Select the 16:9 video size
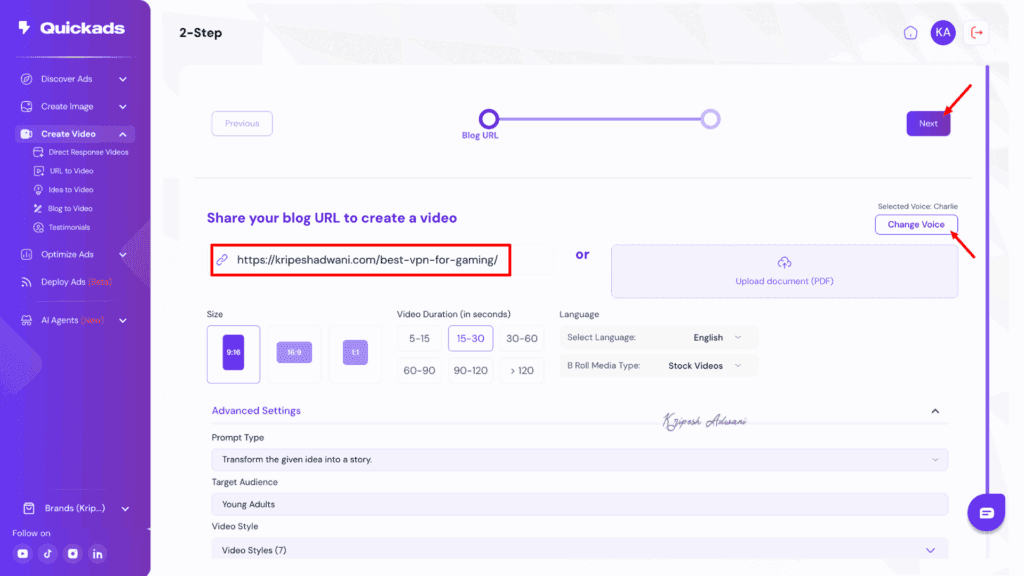Screen dimensions: 1024x576 point(294,354)
